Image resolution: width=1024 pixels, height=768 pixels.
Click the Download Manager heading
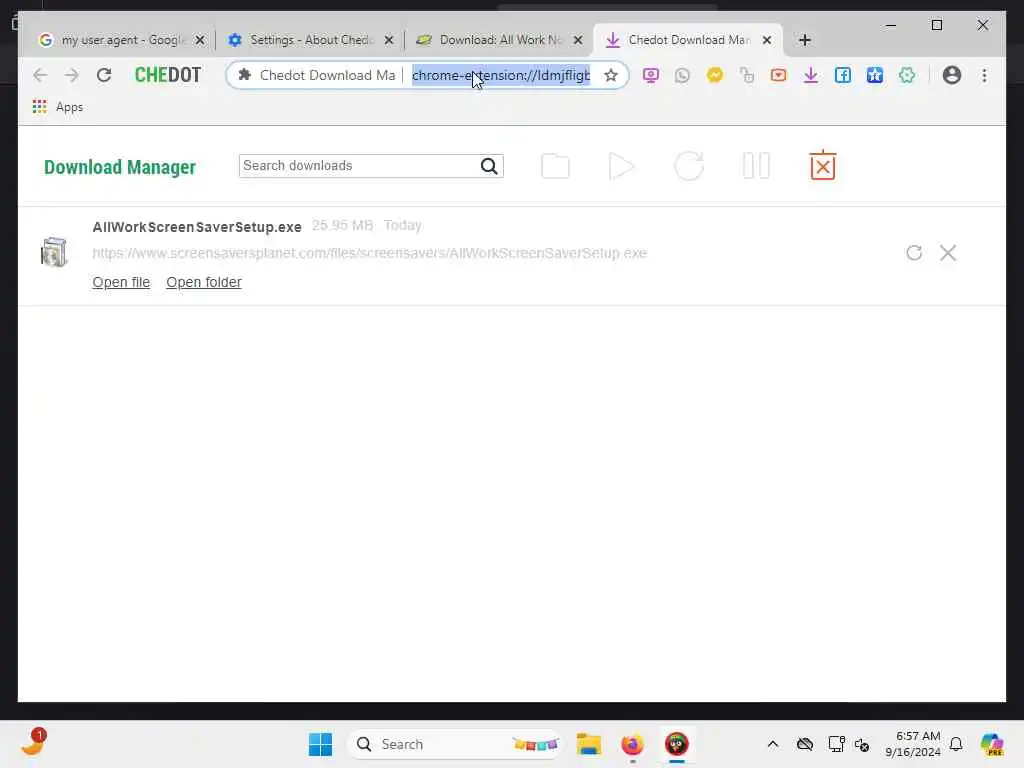120,167
